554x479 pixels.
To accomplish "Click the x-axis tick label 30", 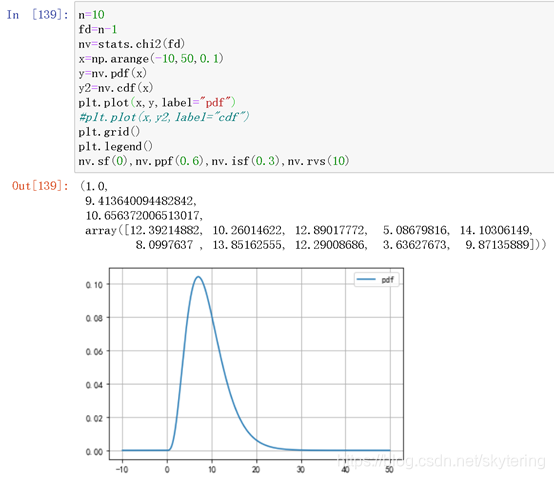I will (301, 469).
